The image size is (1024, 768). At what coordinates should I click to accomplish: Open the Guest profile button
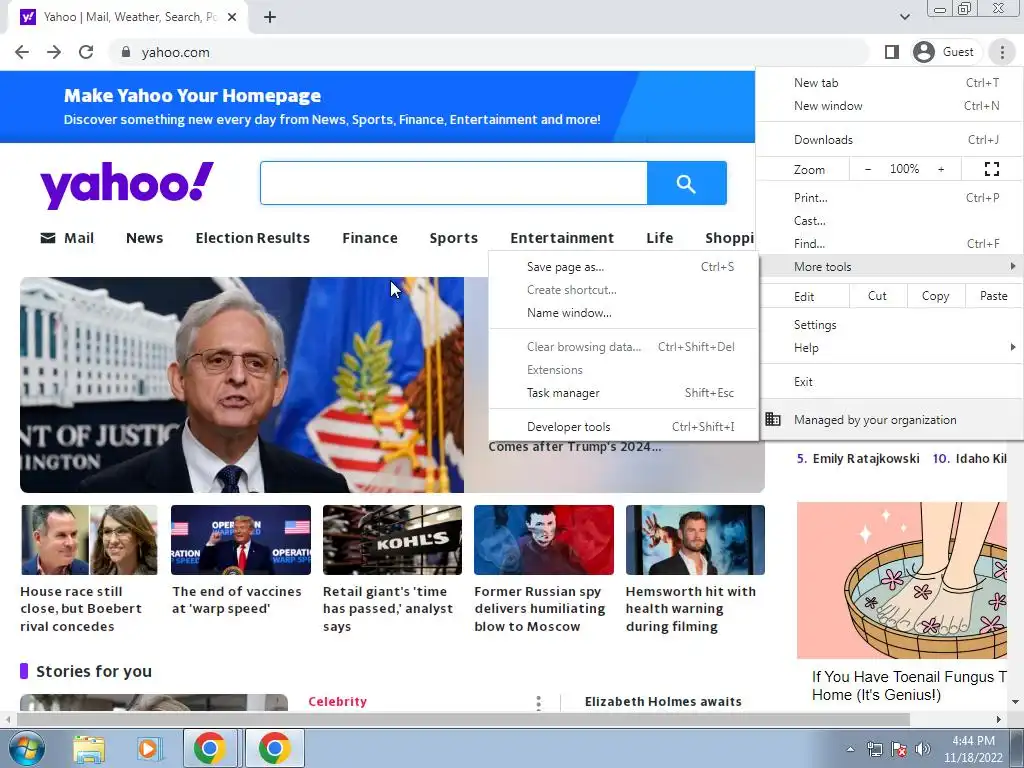tap(944, 52)
